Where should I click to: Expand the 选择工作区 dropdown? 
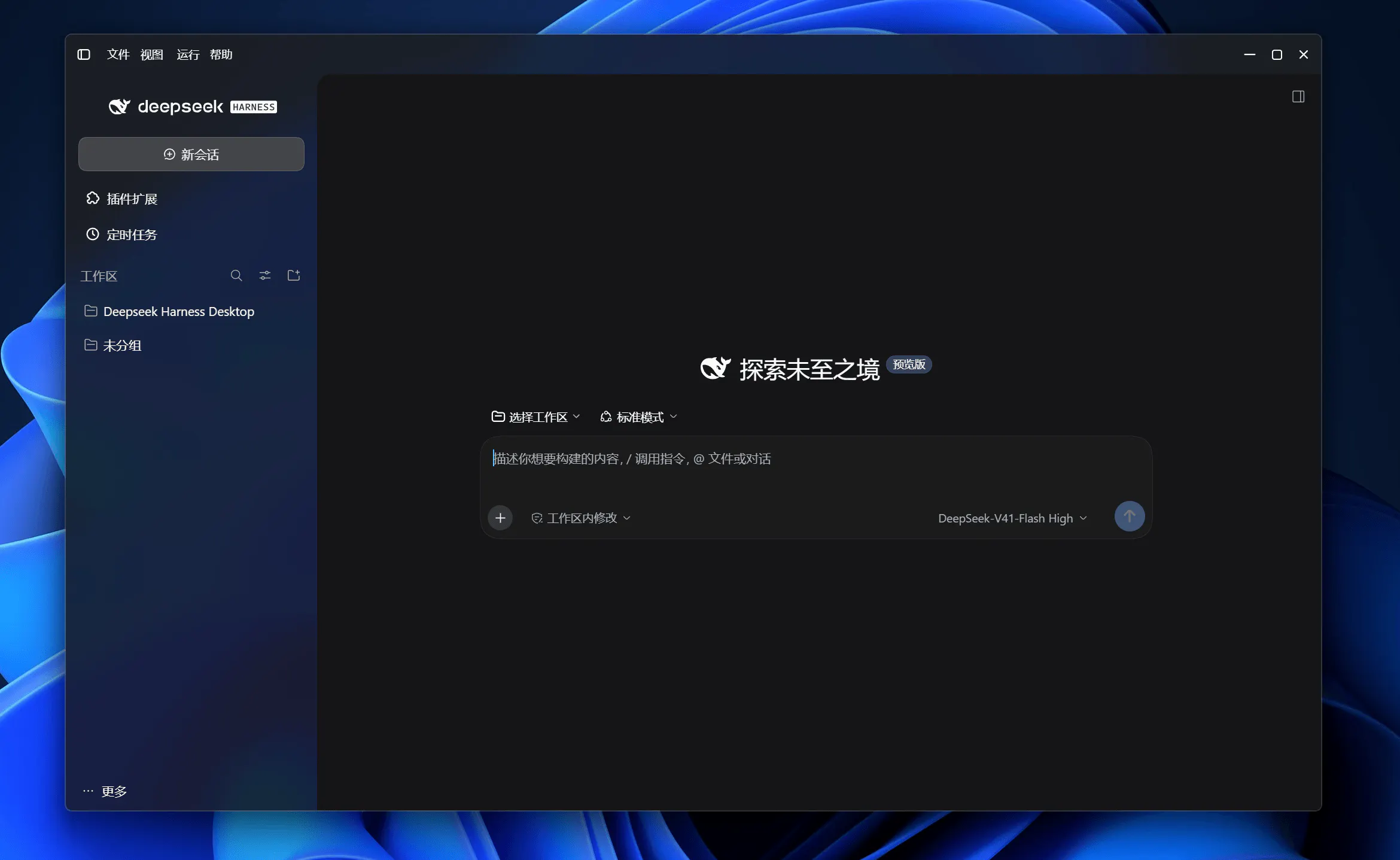pos(536,417)
